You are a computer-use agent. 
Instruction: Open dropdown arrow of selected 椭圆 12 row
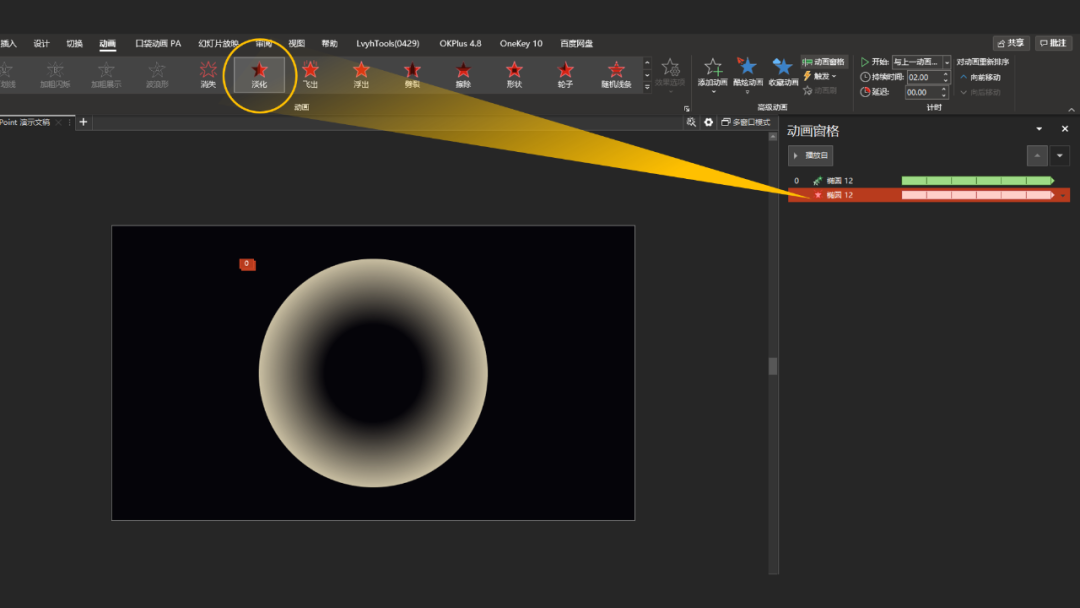pyautogui.click(x=1063, y=196)
